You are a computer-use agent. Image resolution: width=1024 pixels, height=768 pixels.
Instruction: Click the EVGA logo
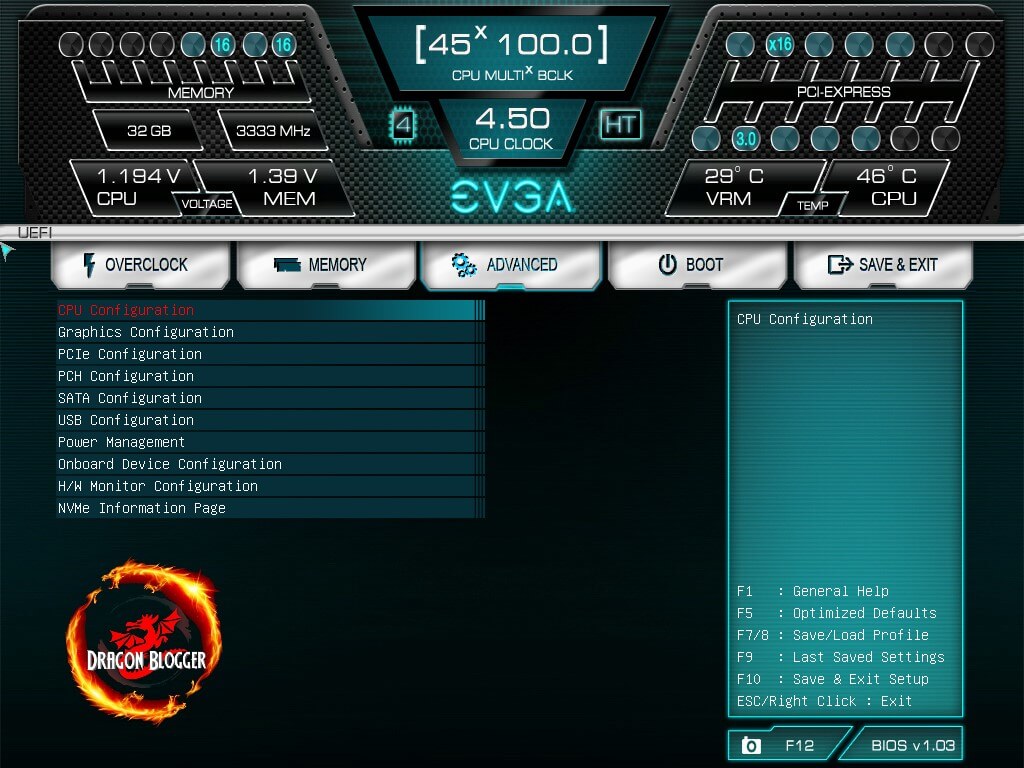512,197
